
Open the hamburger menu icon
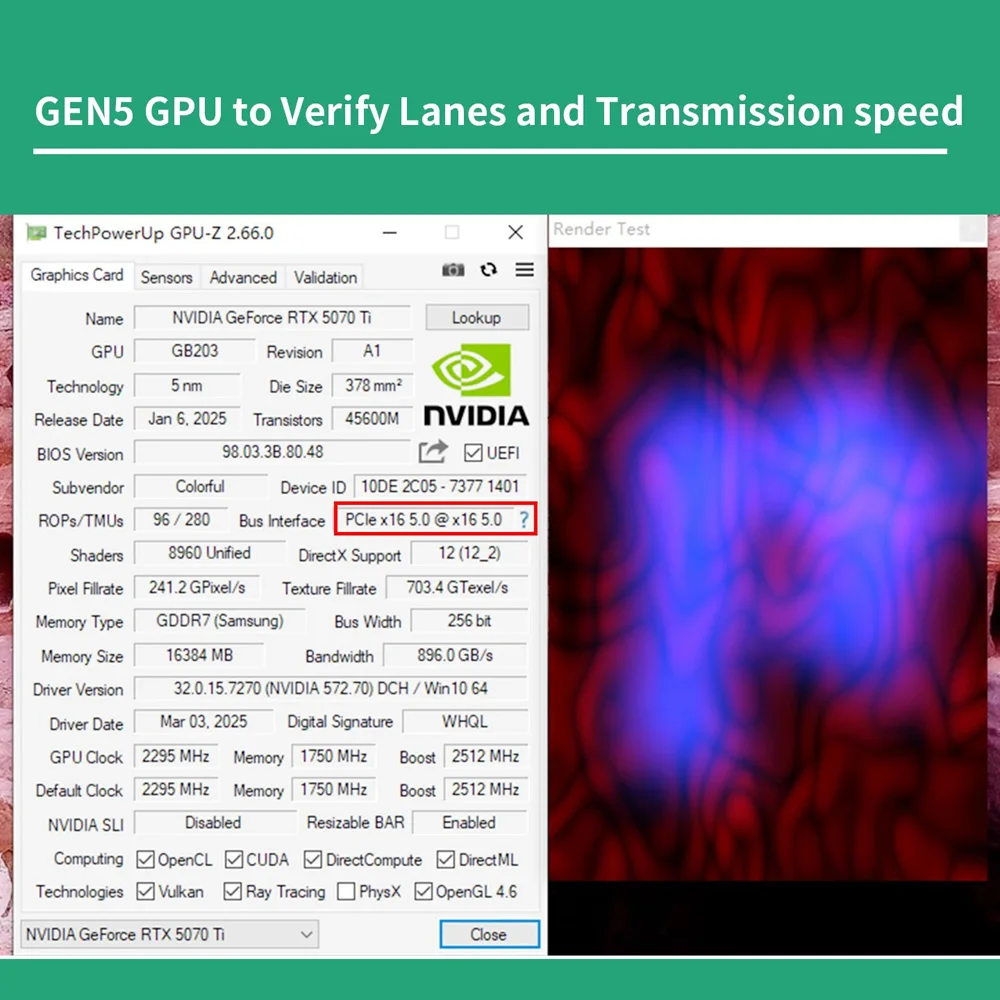524,270
